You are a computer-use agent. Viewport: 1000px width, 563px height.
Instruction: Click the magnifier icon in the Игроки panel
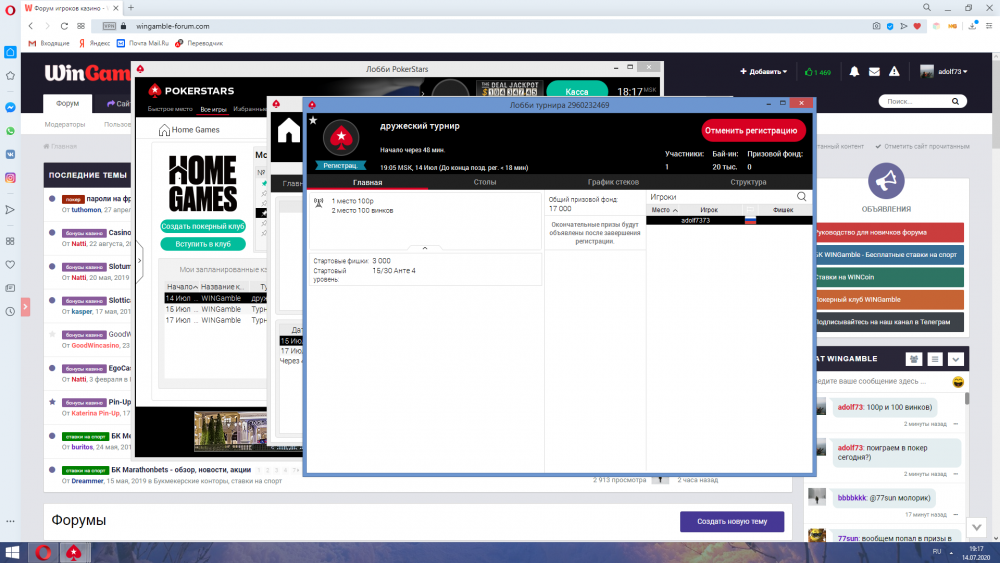pyautogui.click(x=801, y=197)
